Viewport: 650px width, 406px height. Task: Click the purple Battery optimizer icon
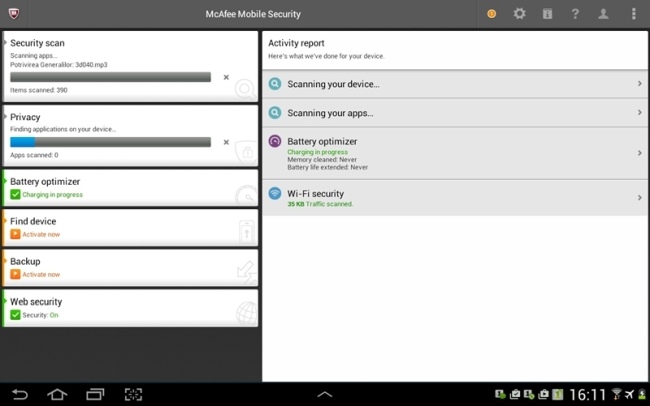coord(275,141)
